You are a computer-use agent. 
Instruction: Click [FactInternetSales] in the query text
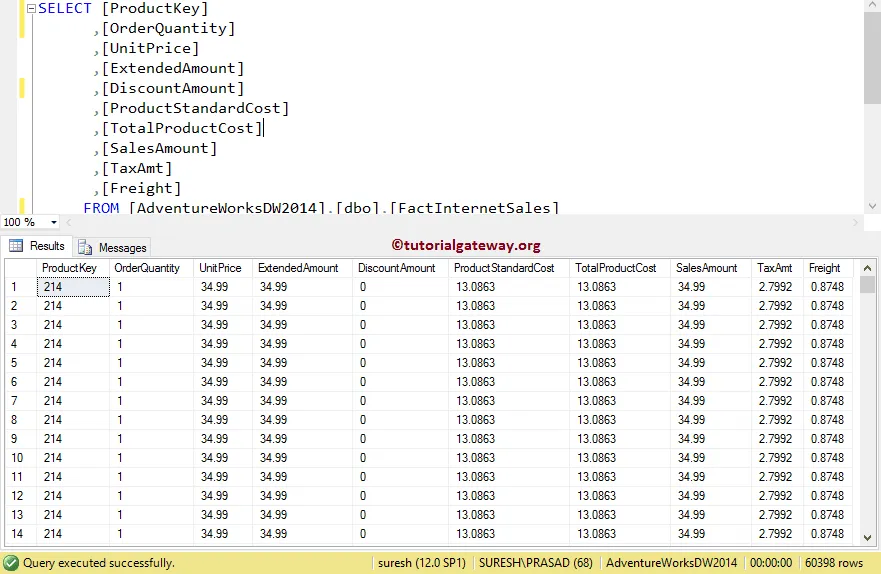point(474,208)
